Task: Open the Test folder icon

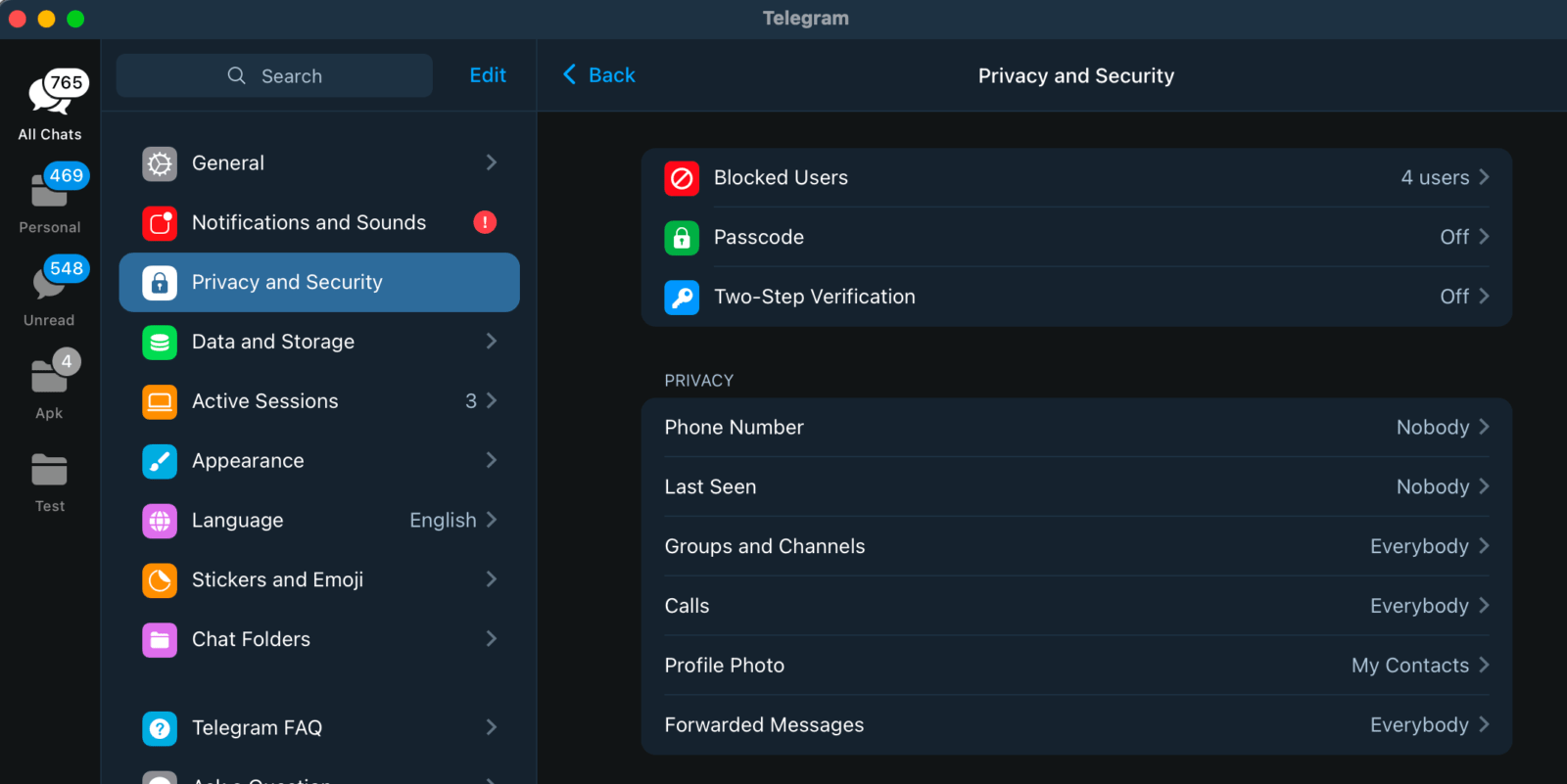Action: point(49,470)
